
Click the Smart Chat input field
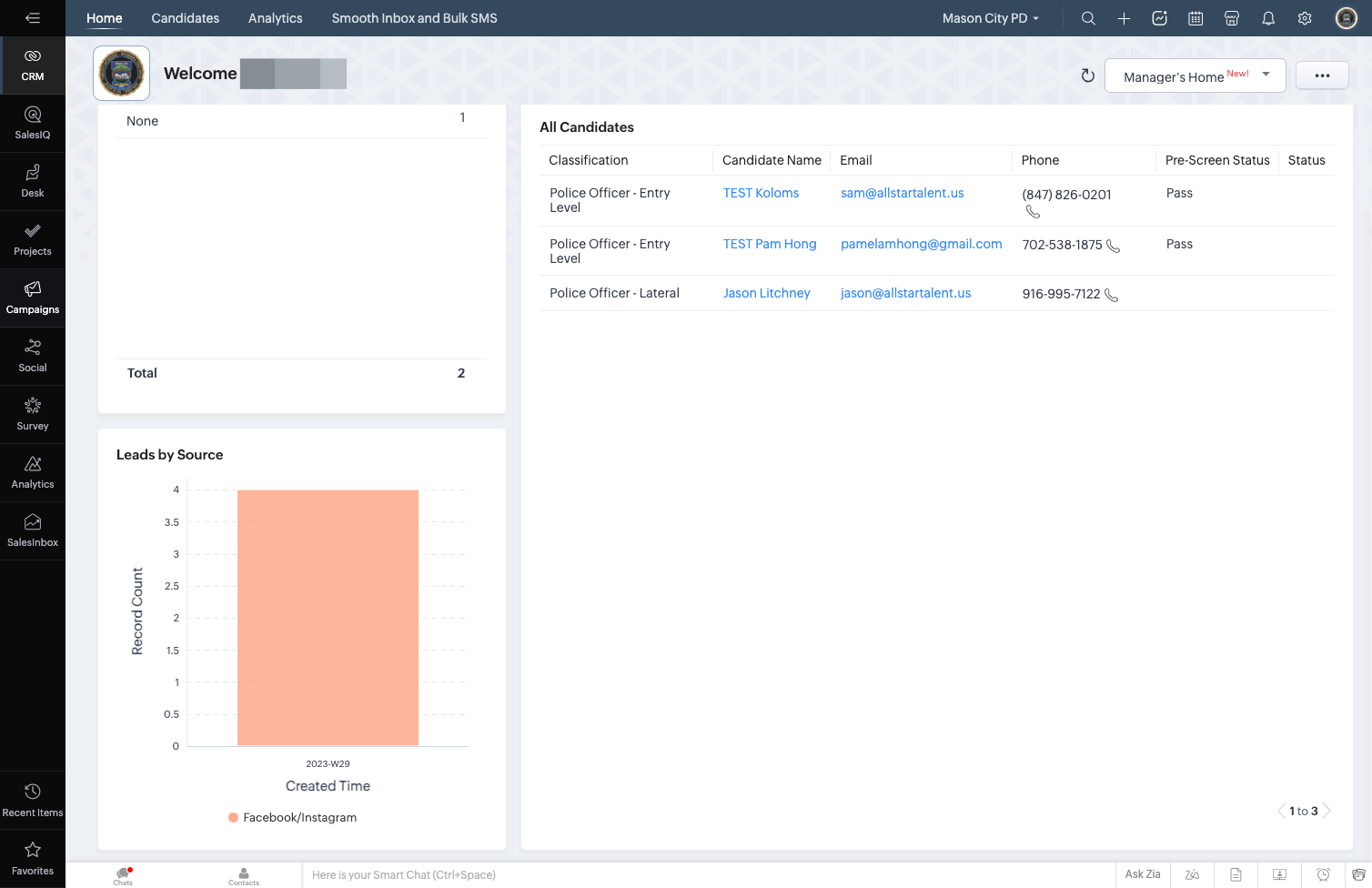pos(708,875)
